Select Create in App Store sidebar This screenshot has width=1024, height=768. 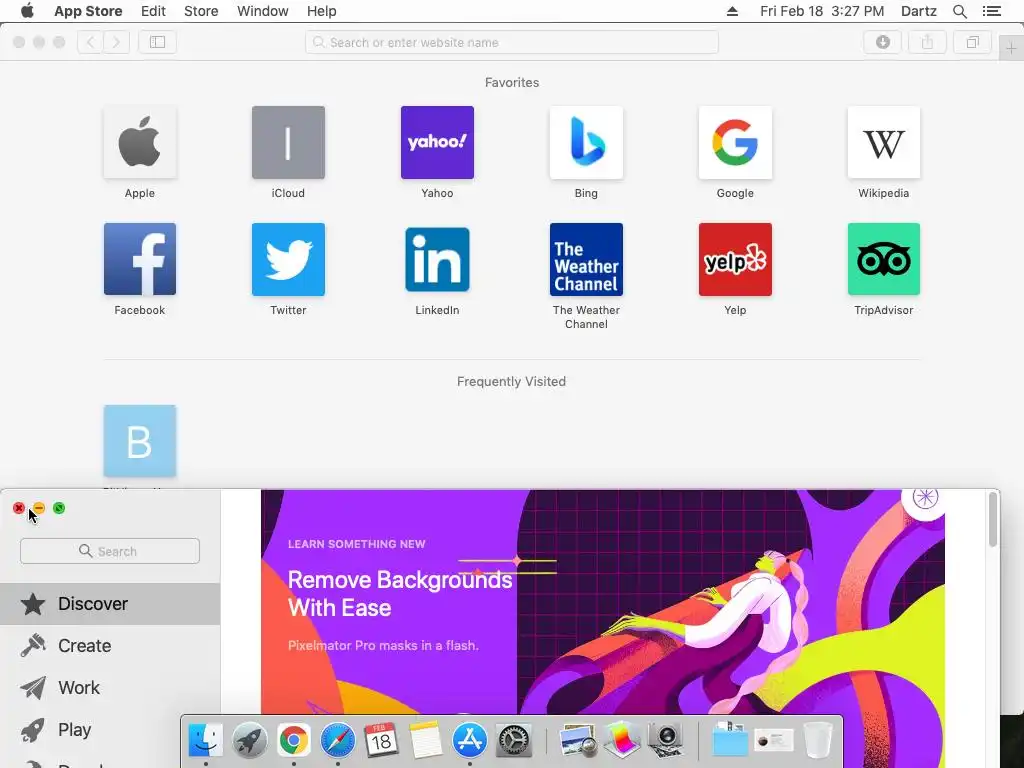[x=110, y=646]
